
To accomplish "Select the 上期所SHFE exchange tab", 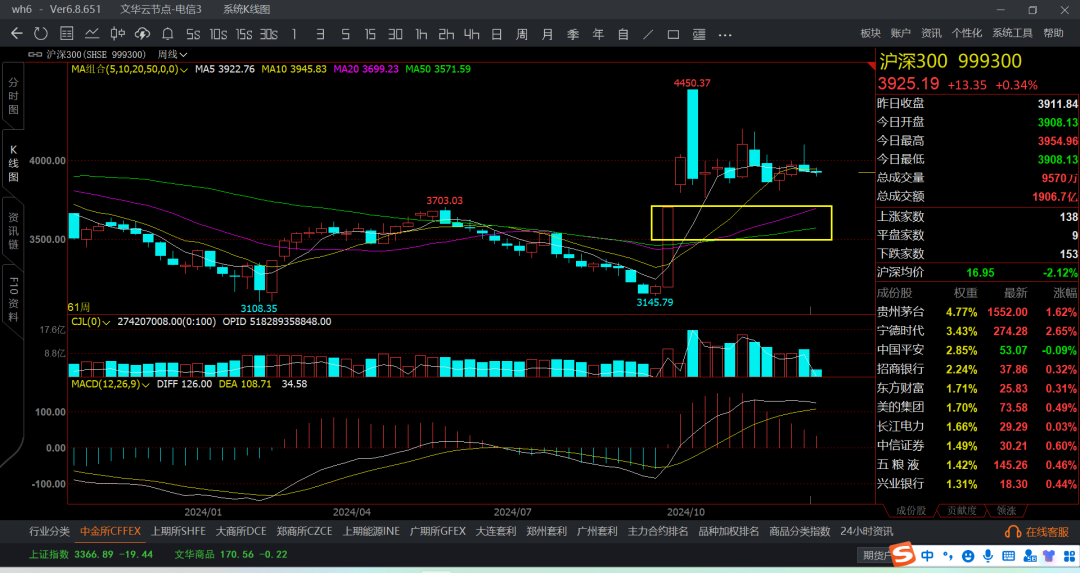I will click(x=178, y=531).
